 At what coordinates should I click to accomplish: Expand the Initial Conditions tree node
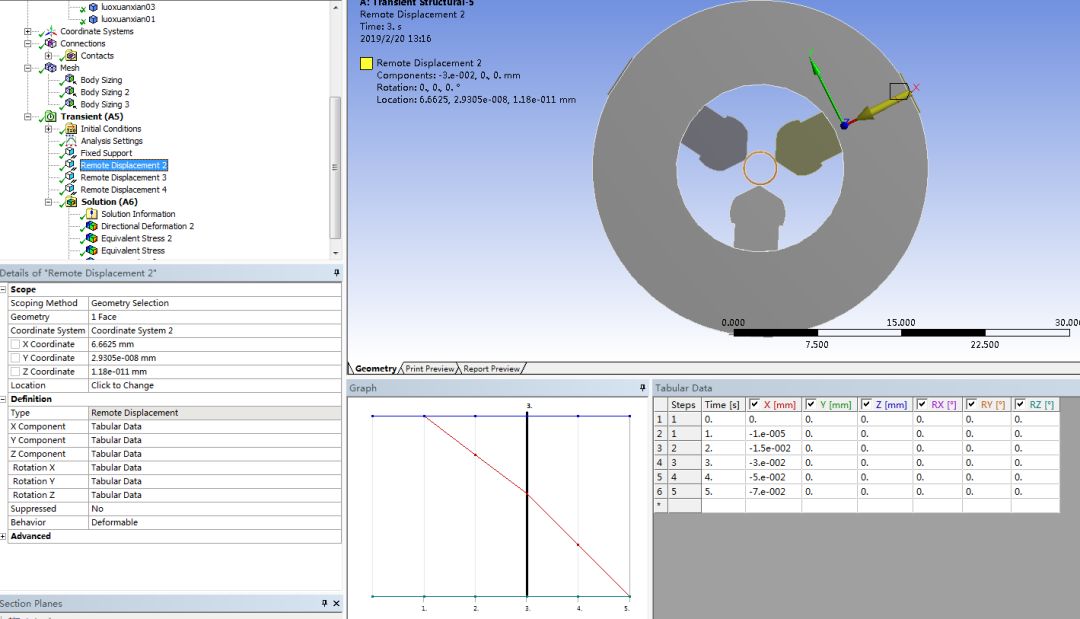(48, 129)
